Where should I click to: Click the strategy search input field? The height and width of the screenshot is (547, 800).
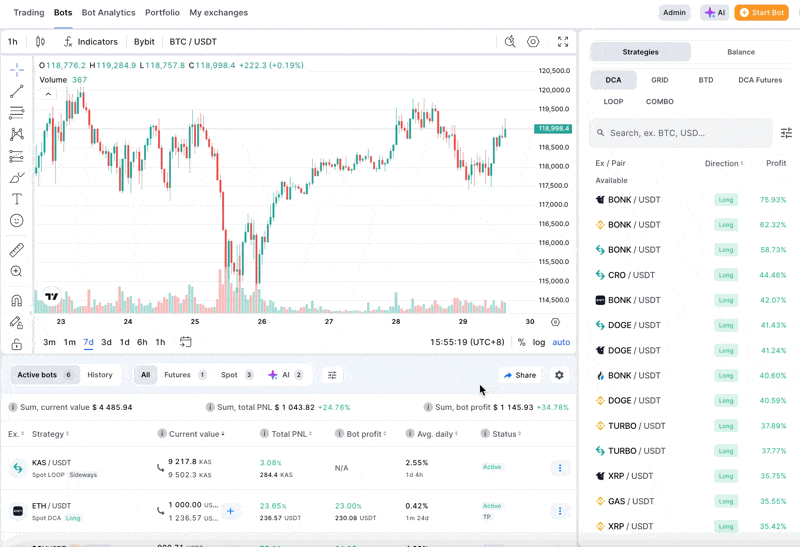pyautogui.click(x=684, y=133)
